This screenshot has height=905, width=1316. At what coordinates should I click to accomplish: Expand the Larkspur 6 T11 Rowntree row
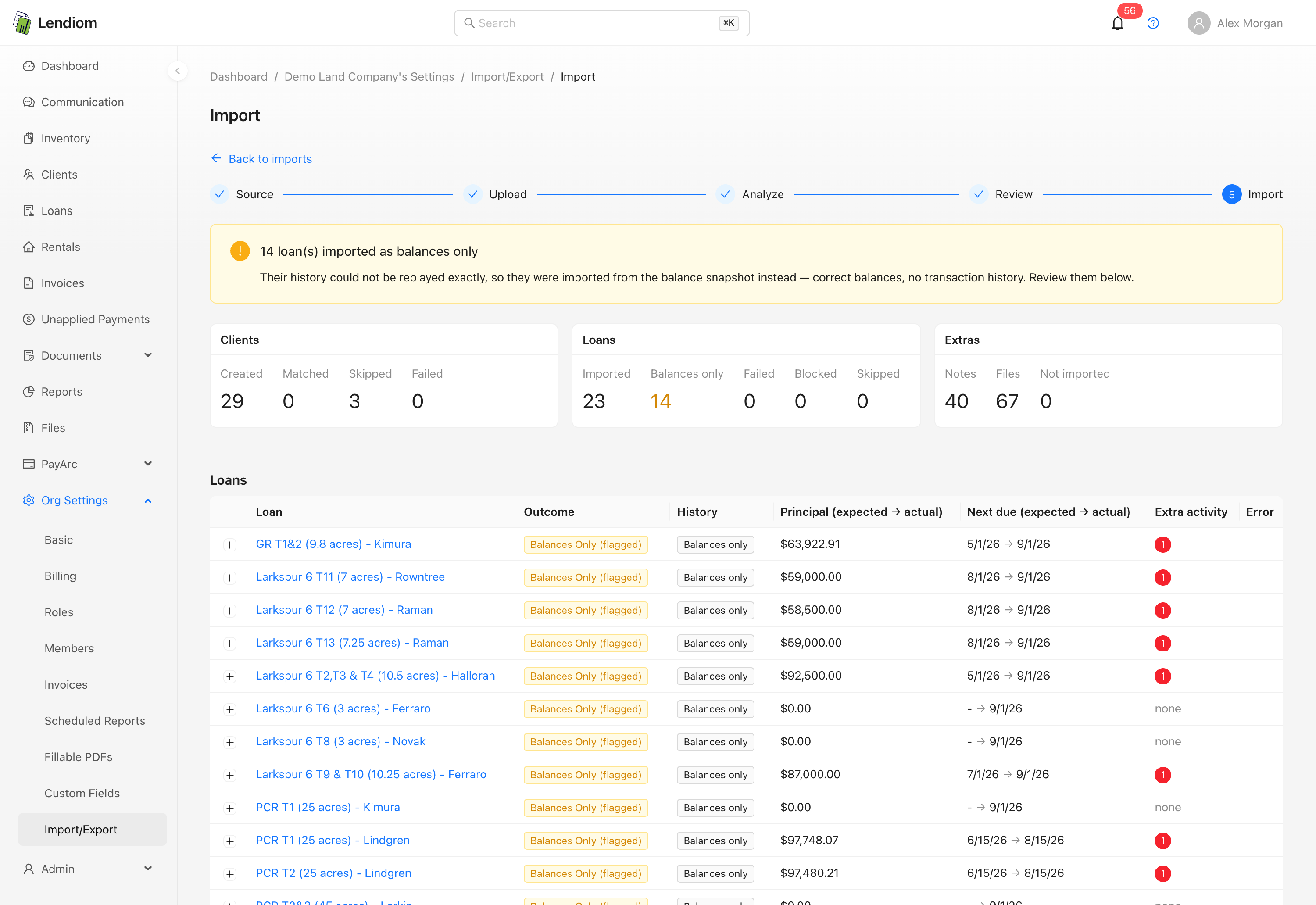pyautogui.click(x=229, y=578)
